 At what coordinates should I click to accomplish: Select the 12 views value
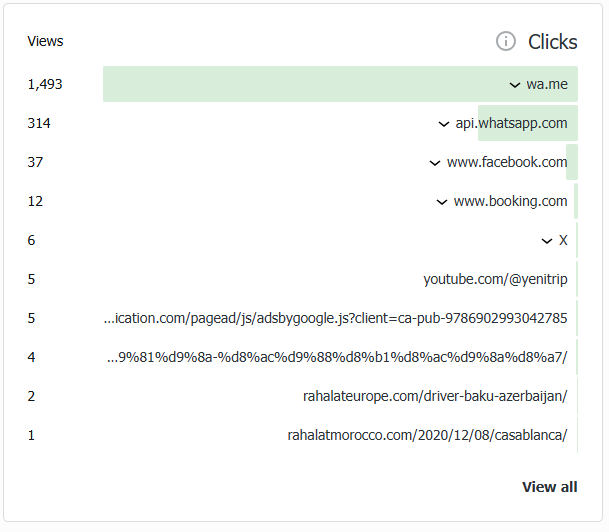35,201
